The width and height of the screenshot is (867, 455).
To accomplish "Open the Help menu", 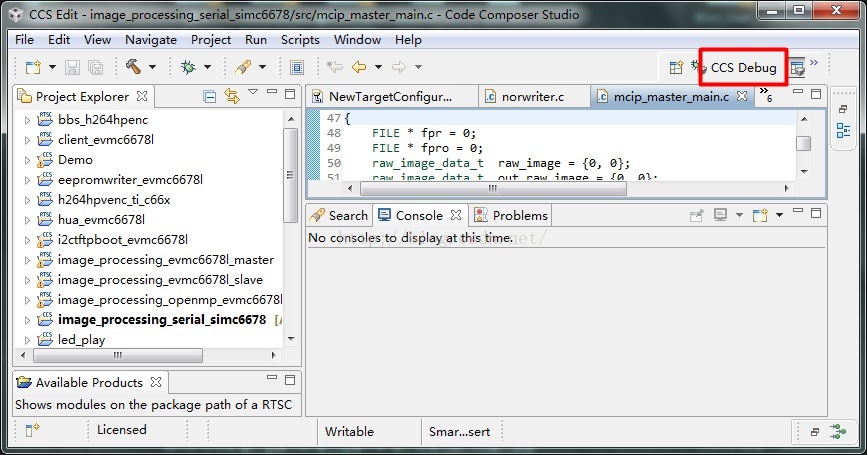I will coord(408,40).
